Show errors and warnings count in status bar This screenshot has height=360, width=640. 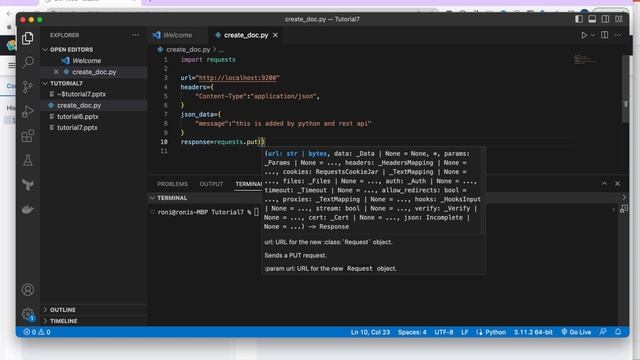(37, 332)
